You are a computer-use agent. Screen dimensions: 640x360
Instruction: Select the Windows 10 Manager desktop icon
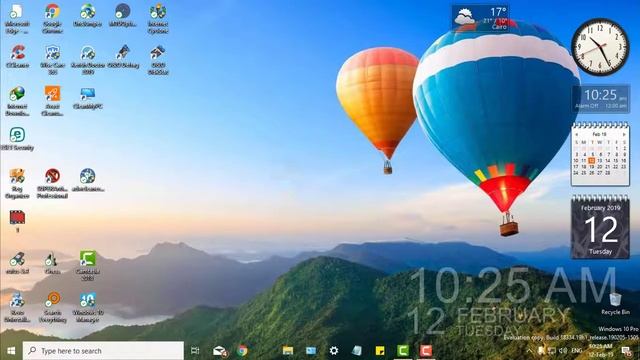point(87,307)
